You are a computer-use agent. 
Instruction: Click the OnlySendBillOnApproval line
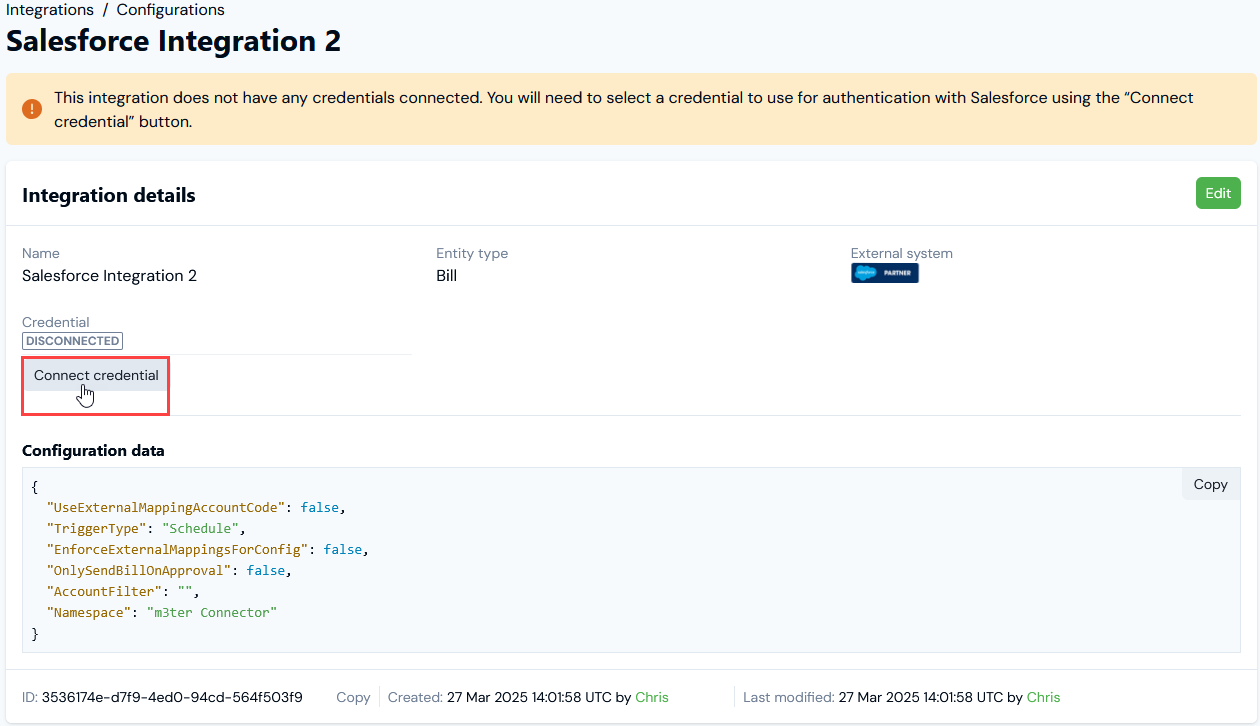pyautogui.click(x=171, y=570)
